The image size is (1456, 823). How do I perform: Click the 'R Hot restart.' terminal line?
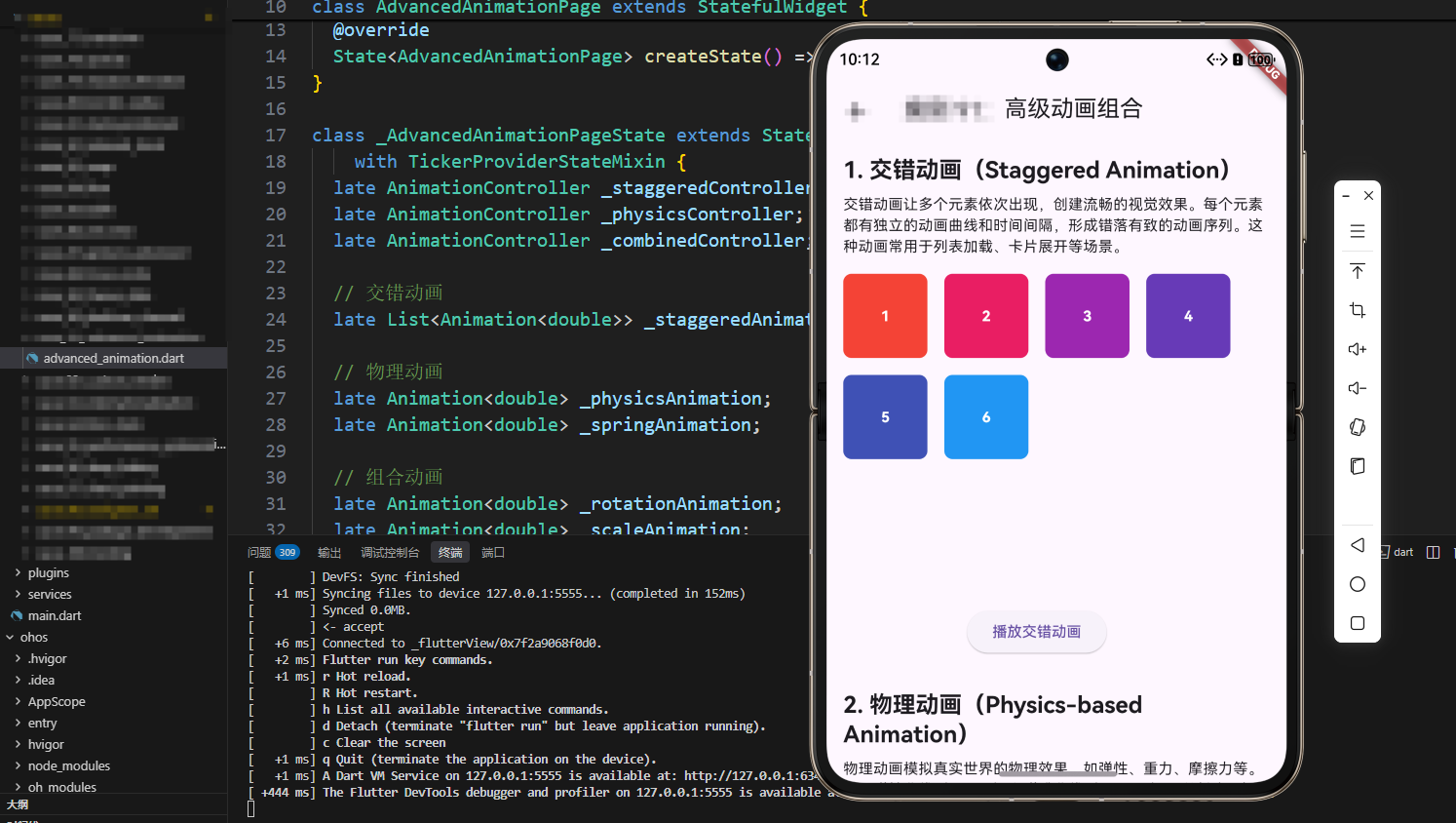click(370, 693)
